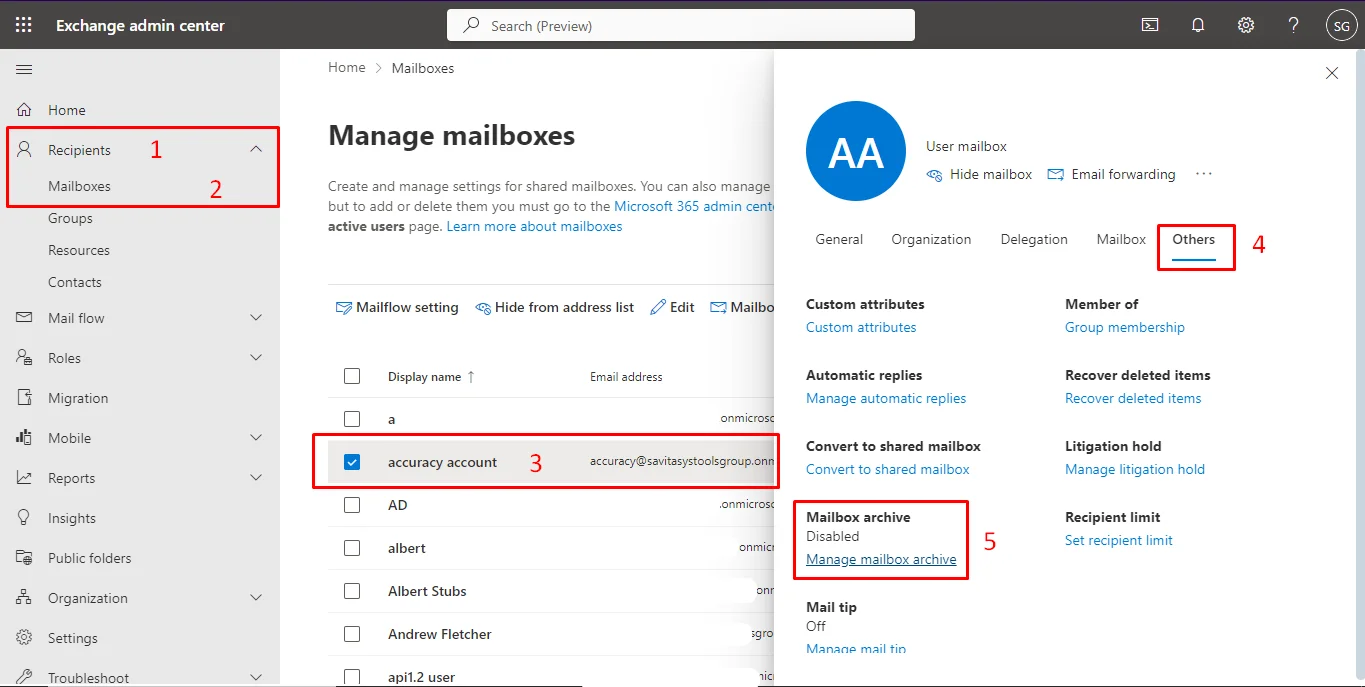Switch to the Delegation tab
Screen dimensions: 1365x687
pos(1034,240)
